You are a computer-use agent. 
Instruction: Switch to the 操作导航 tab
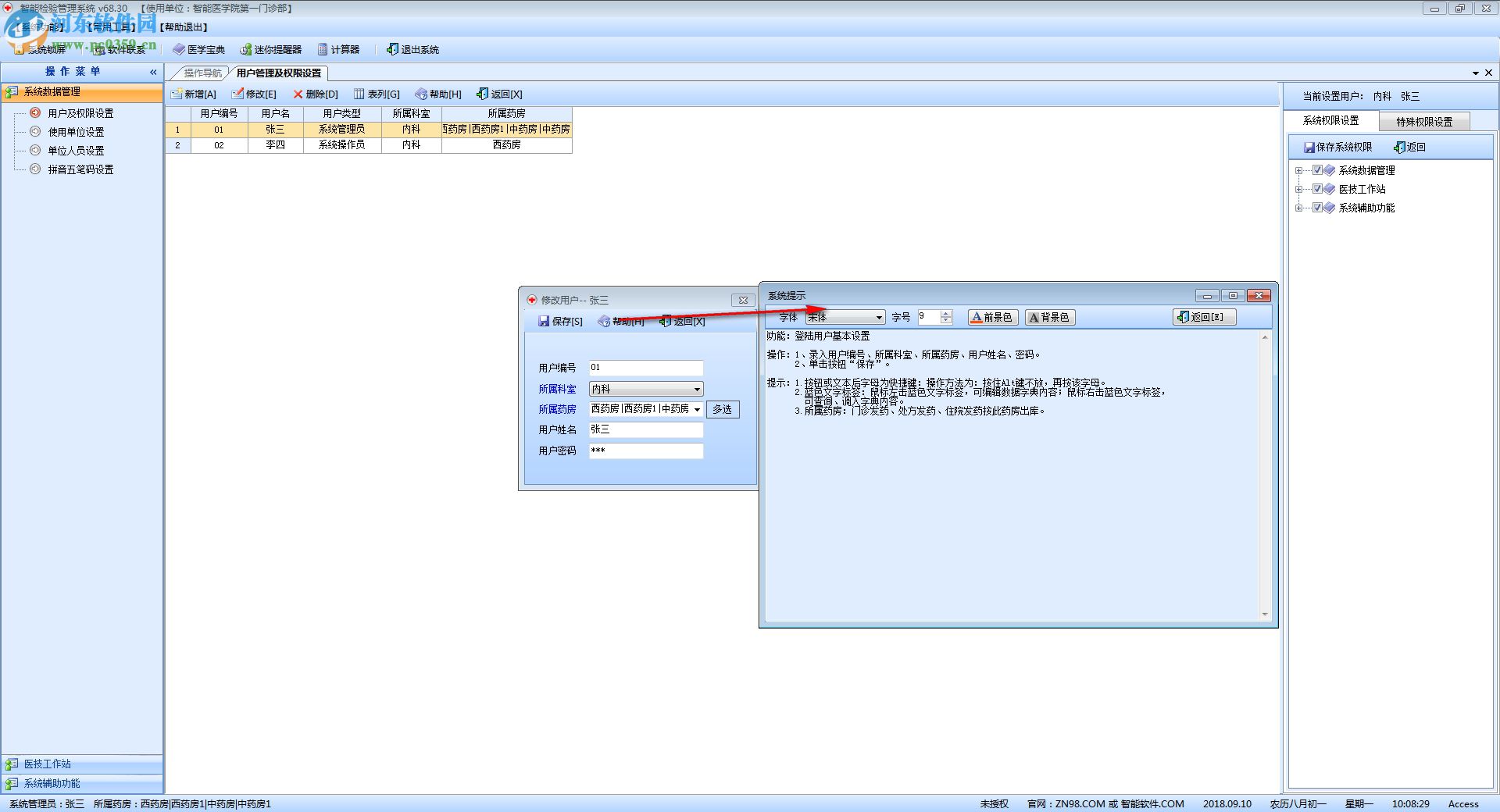pos(202,73)
